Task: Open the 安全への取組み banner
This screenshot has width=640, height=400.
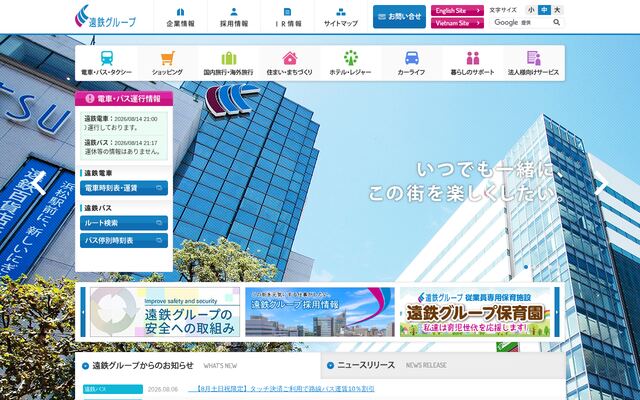Action: 165,312
